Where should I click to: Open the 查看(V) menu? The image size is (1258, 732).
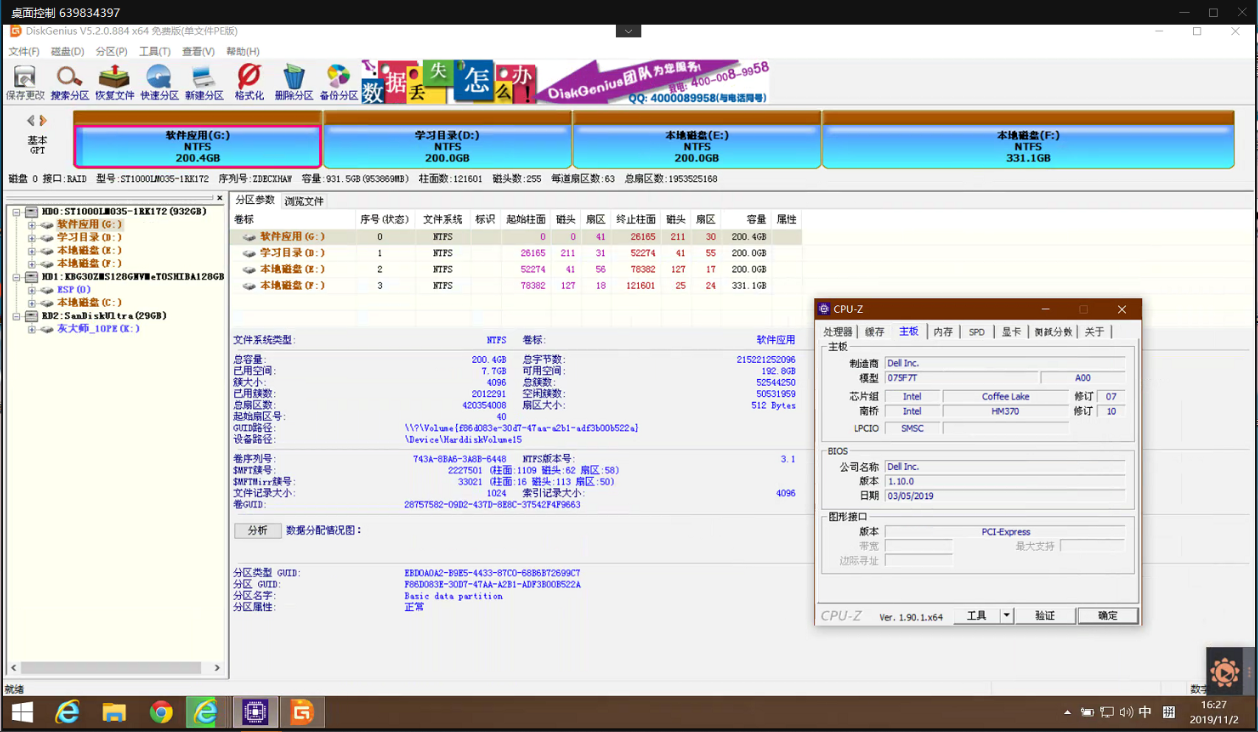pyautogui.click(x=198, y=51)
